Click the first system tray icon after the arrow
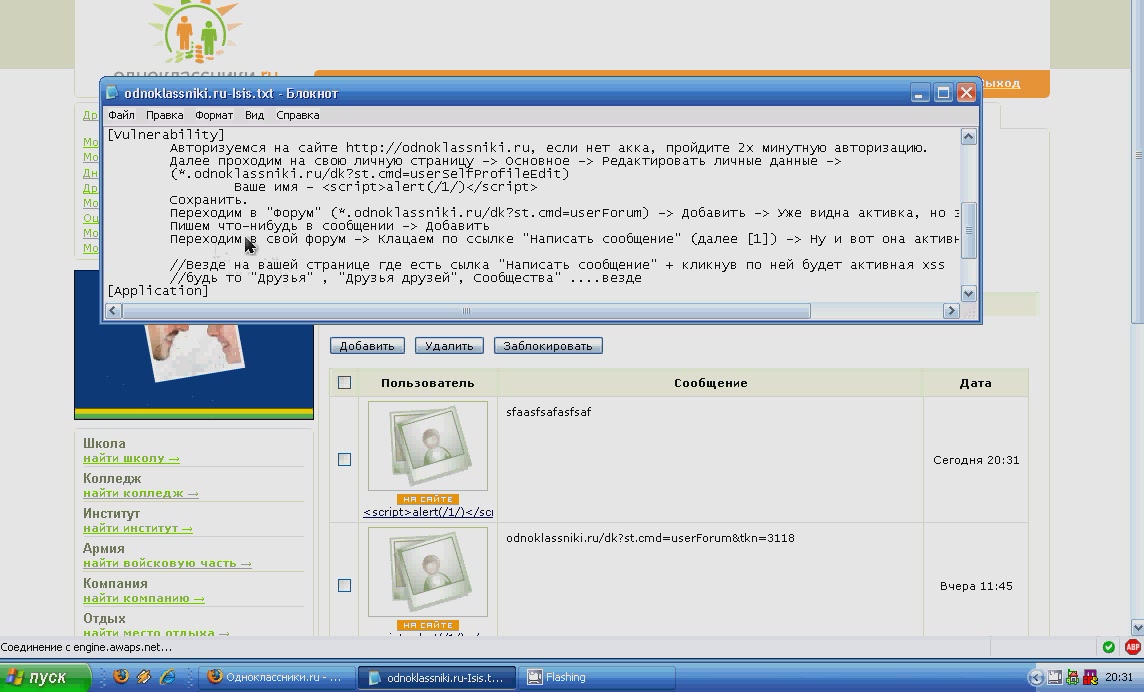 pyautogui.click(x=1055, y=677)
